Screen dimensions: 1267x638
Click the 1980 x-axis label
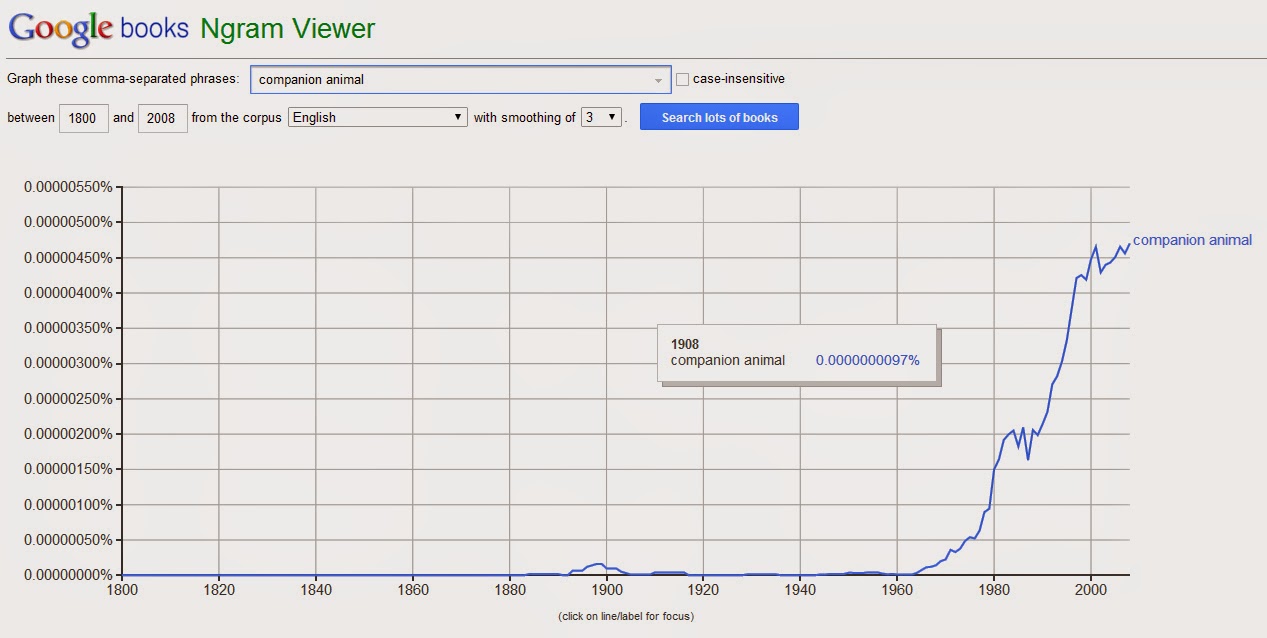[993, 590]
